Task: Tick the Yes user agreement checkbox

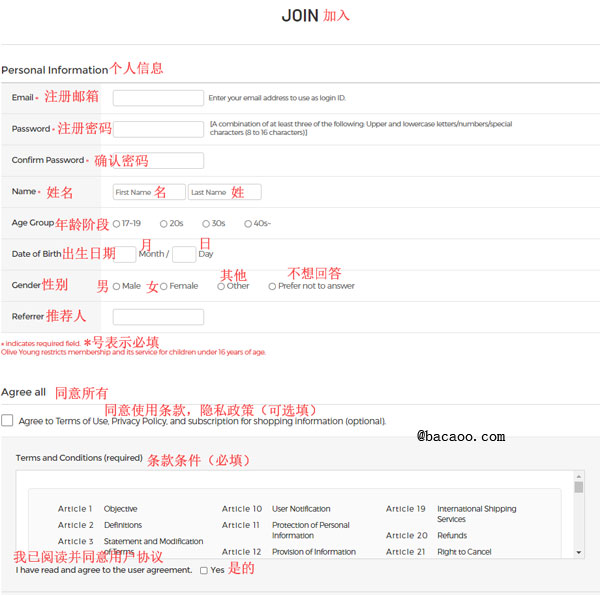Action: point(204,570)
